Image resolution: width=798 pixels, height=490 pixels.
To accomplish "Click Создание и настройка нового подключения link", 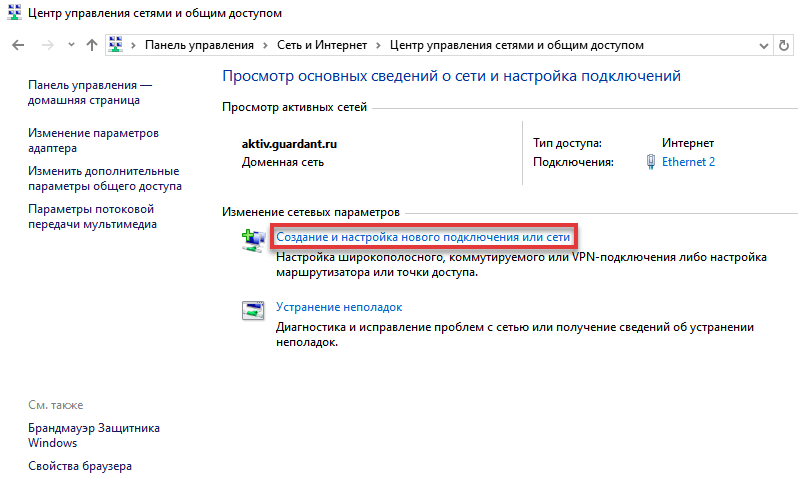I will point(423,237).
